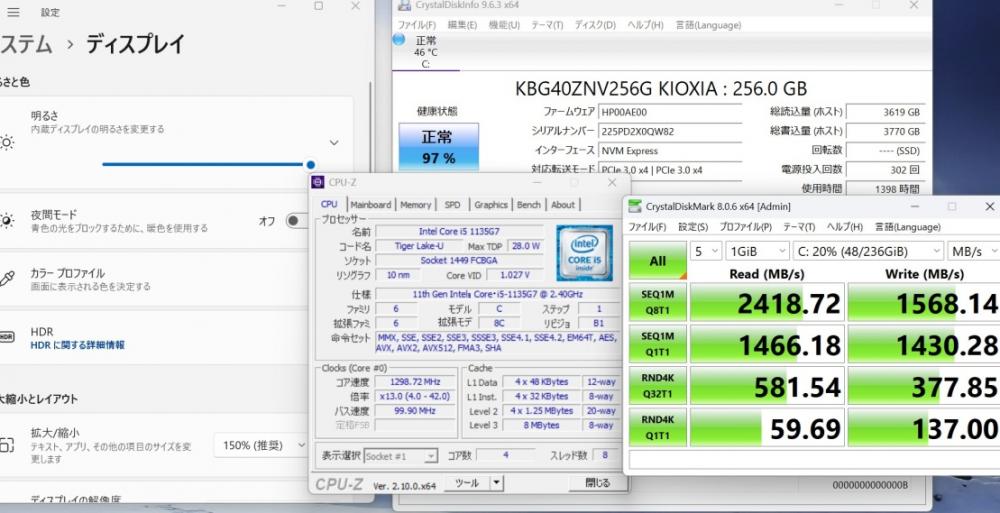Open the arrow next to ツール in CPU-Z
Viewport: 1000px width, 513px height.
coord(497,483)
